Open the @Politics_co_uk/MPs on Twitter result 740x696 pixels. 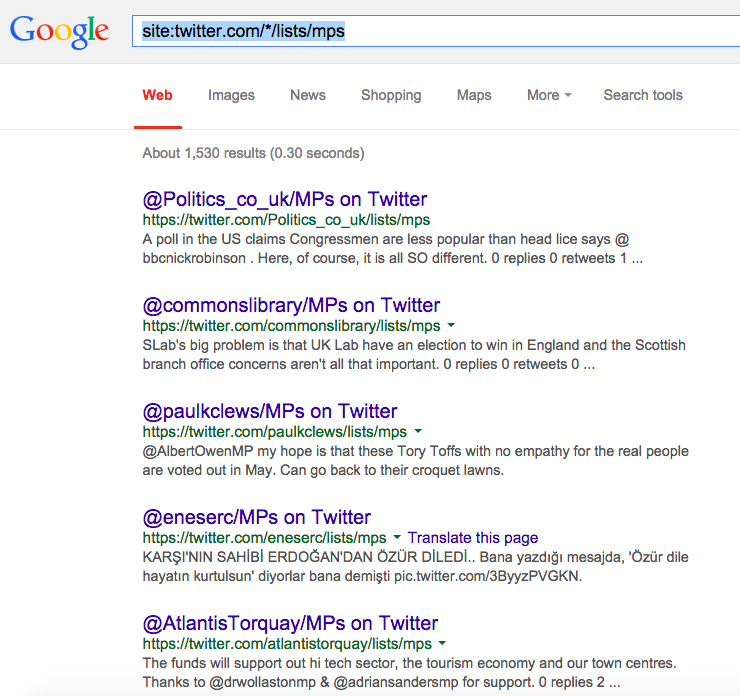[x=285, y=199]
